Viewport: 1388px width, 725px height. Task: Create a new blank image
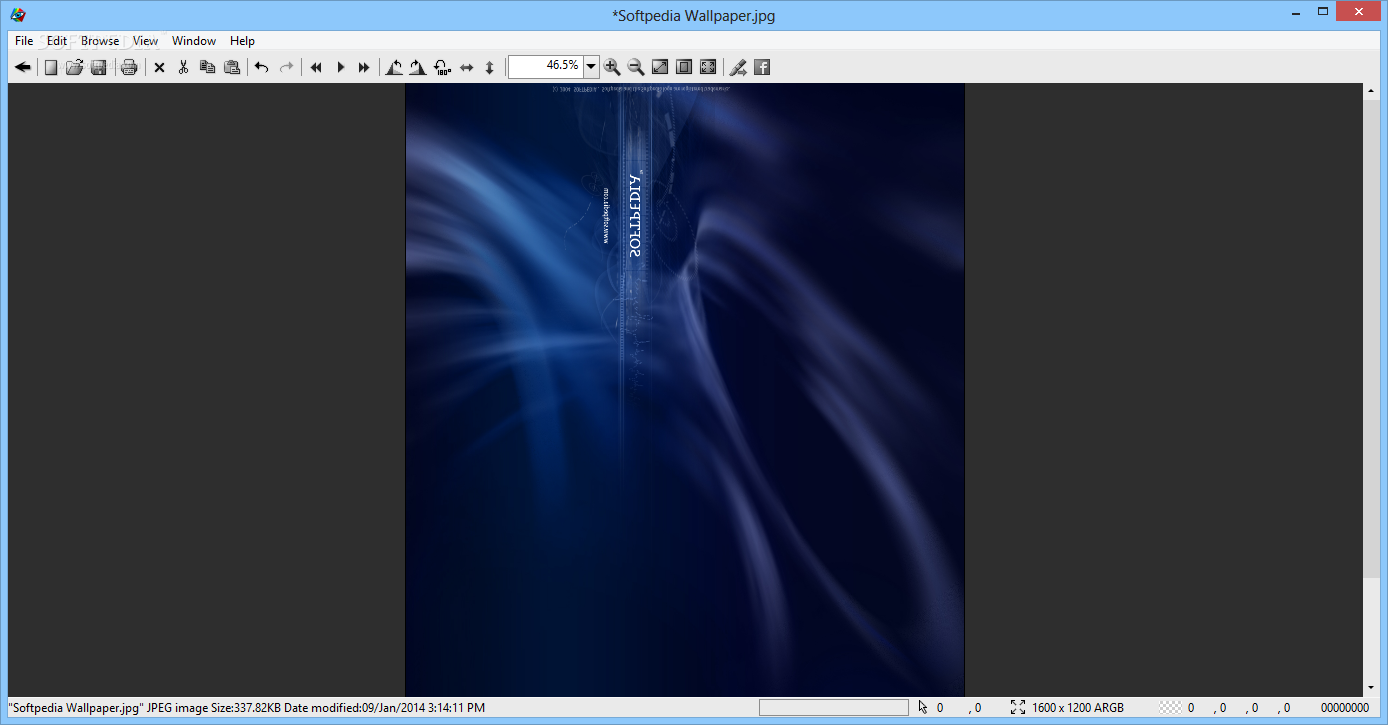coord(50,67)
